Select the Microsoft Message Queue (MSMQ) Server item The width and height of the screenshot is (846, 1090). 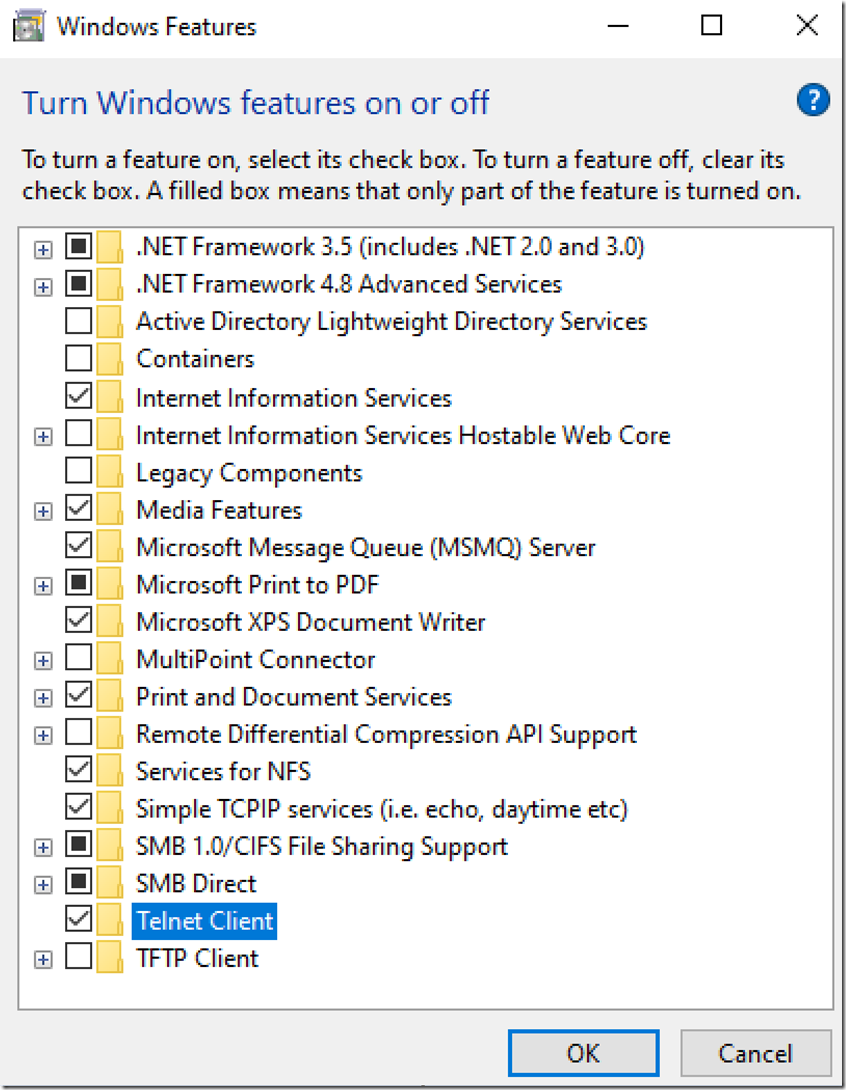coord(365,548)
